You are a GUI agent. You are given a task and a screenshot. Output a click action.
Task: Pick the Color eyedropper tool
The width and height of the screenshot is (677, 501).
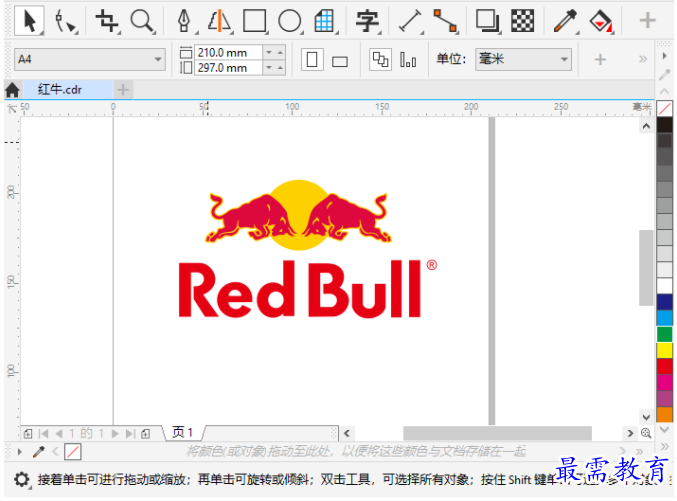[x=565, y=21]
